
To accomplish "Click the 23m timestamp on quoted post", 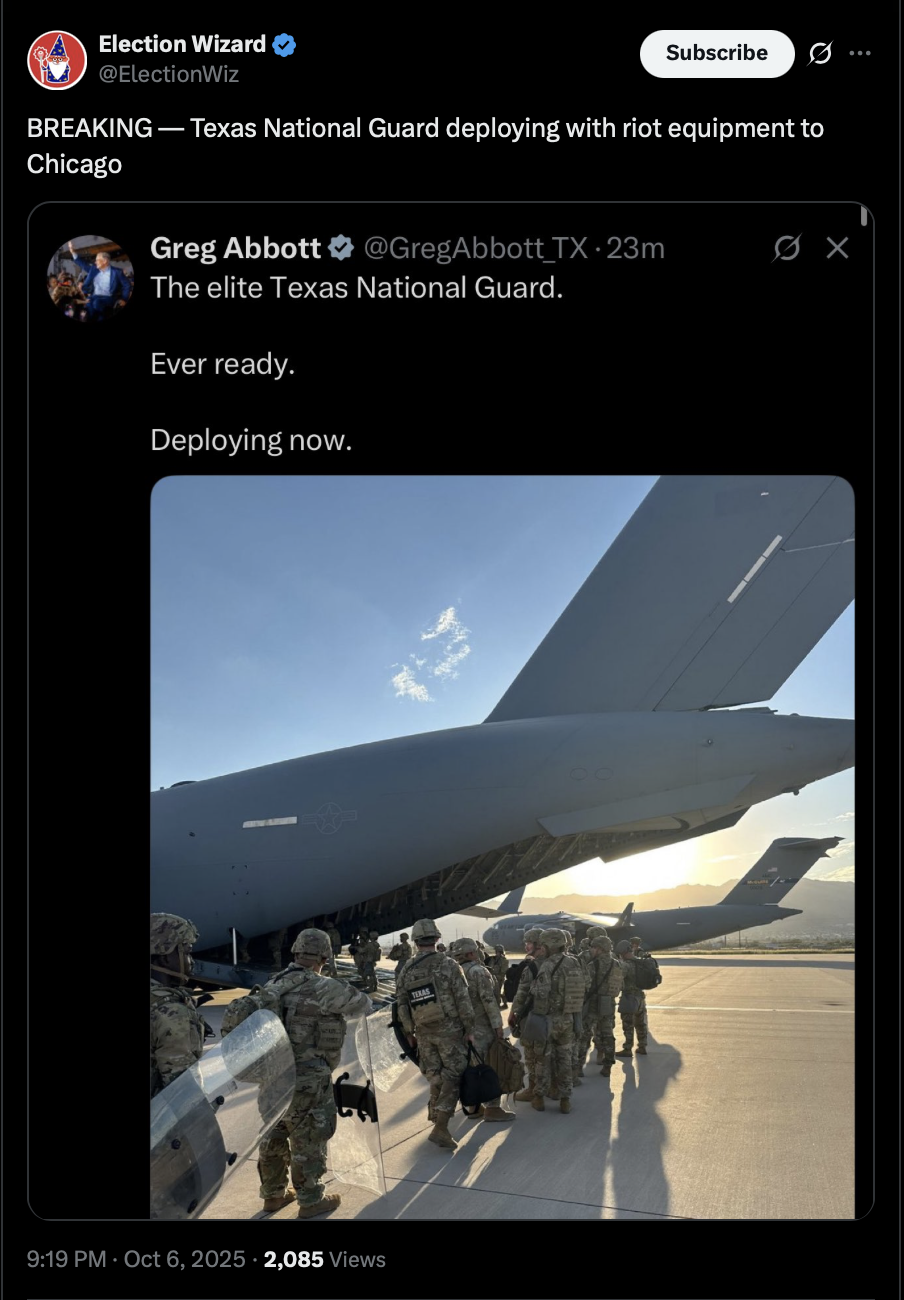I will [x=636, y=247].
